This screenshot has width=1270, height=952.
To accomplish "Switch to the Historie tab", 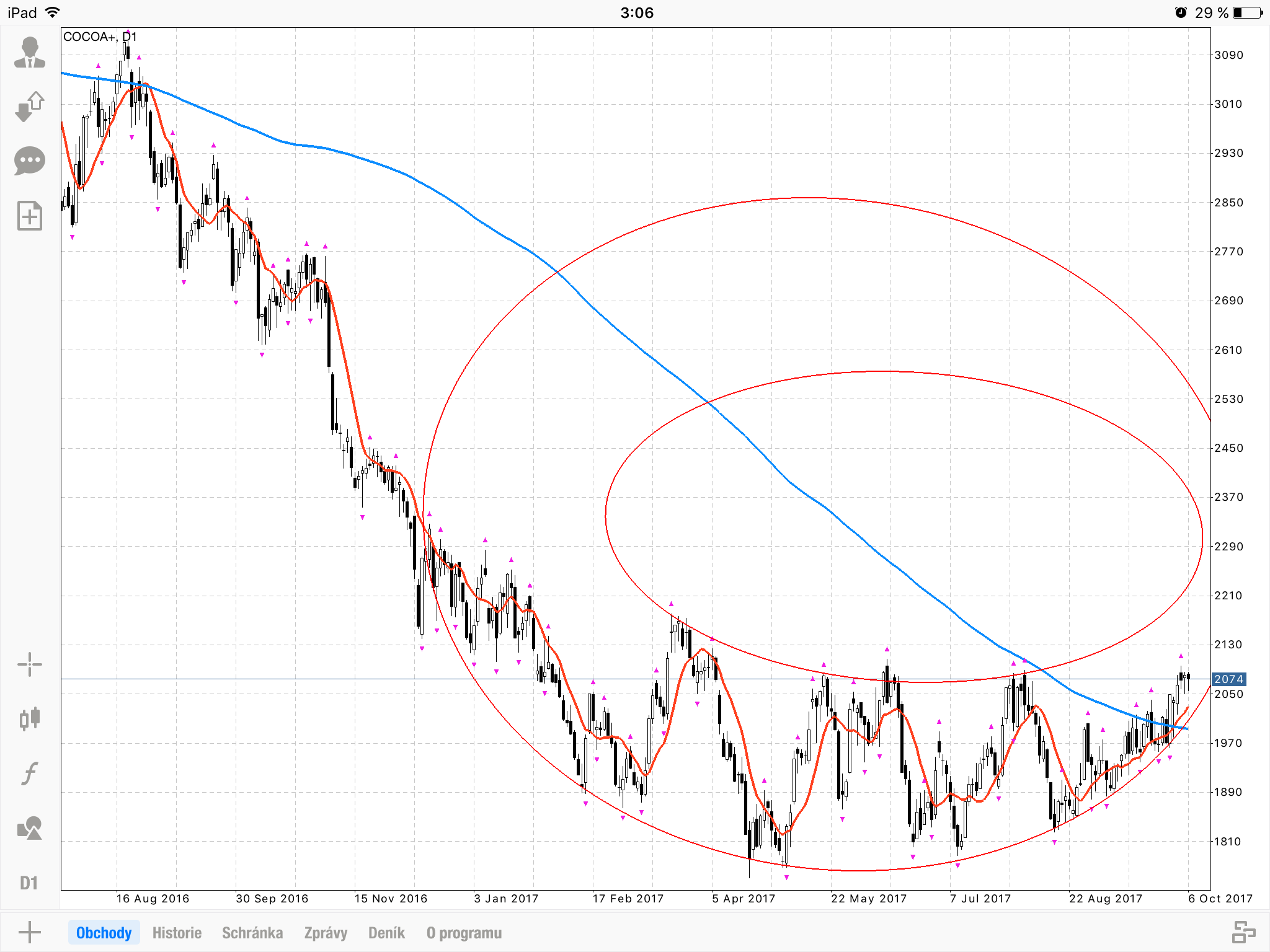I will pos(177,933).
